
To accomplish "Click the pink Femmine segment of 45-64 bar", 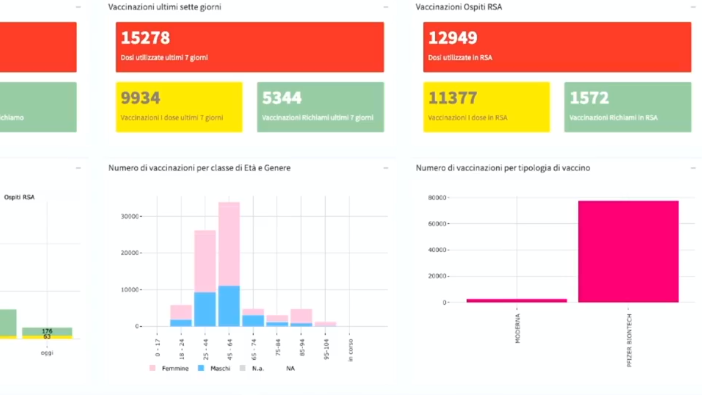I will pos(229,244).
